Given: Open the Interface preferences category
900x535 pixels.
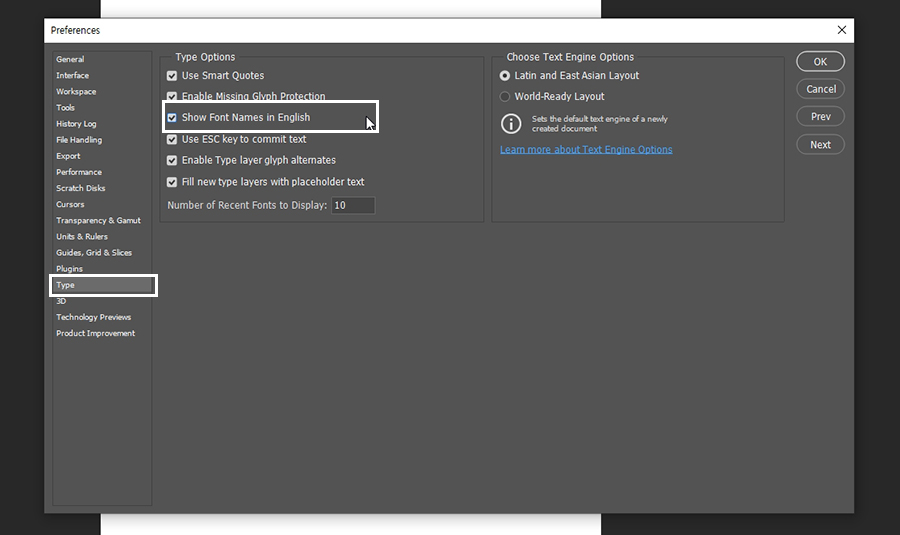Looking at the screenshot, I should (x=72, y=75).
